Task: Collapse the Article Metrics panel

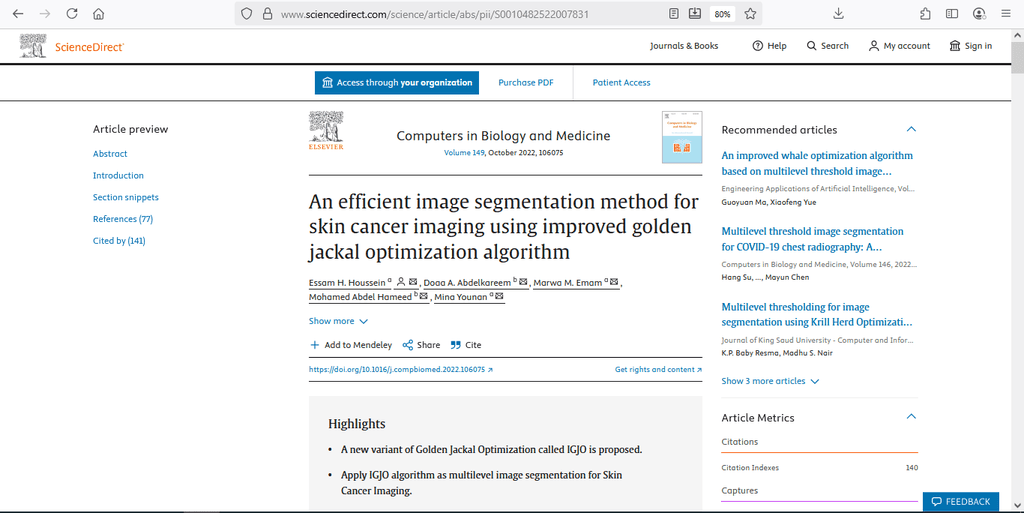Action: pos(911,417)
